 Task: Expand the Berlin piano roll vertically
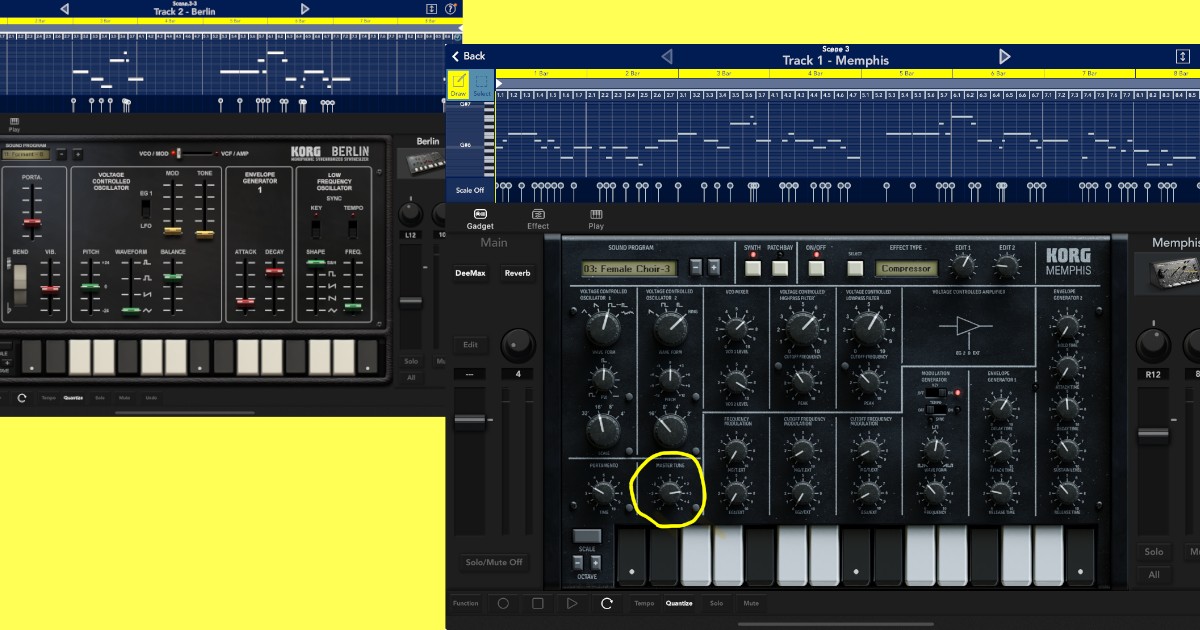click(x=432, y=9)
